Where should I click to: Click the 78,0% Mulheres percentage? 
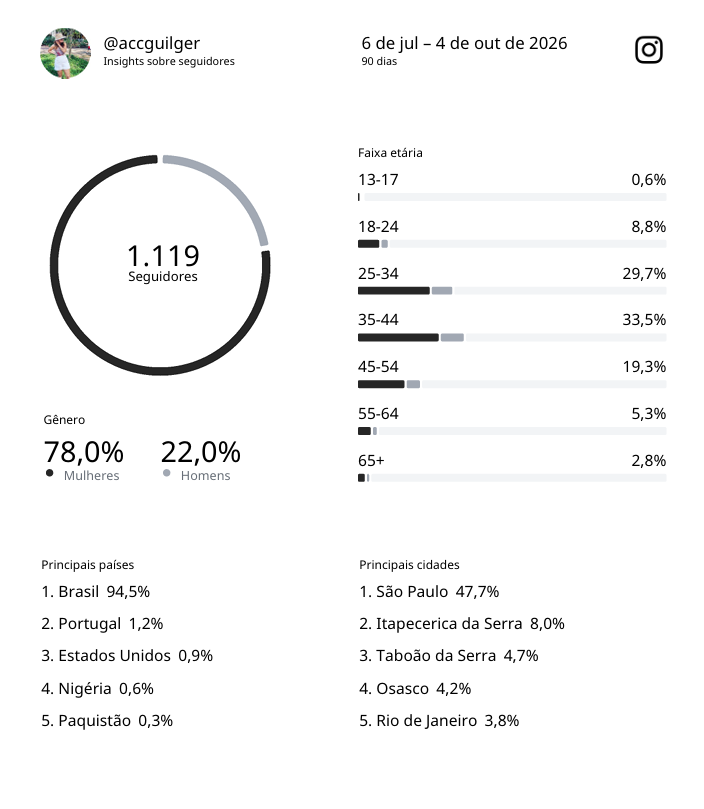point(84,452)
